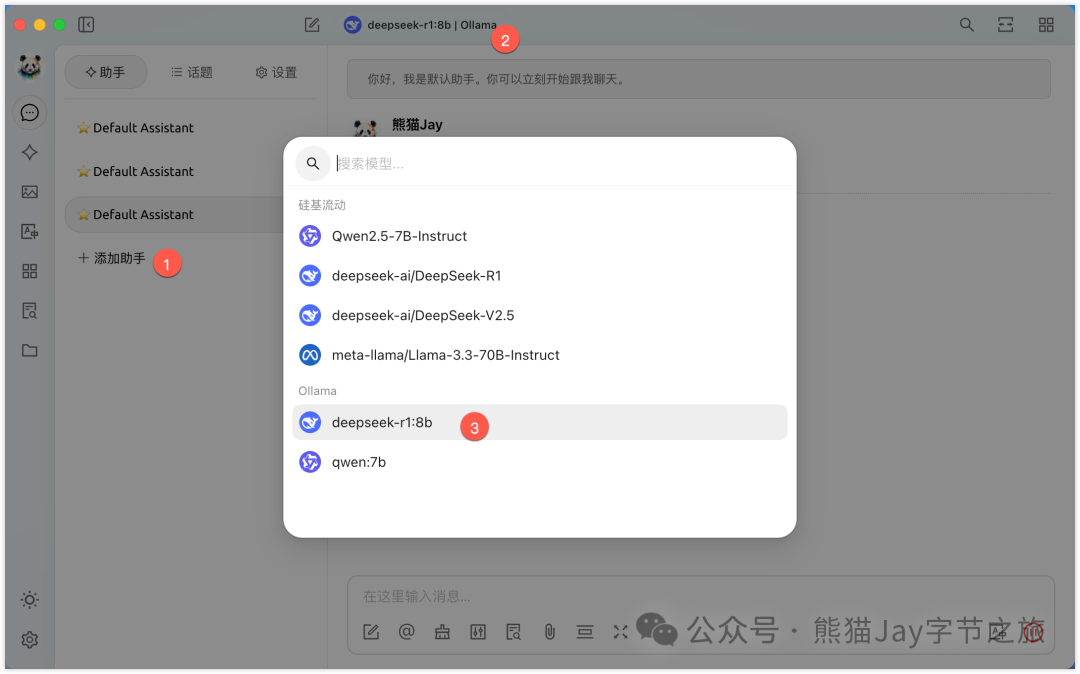Click the expand input arrows icon

point(621,631)
